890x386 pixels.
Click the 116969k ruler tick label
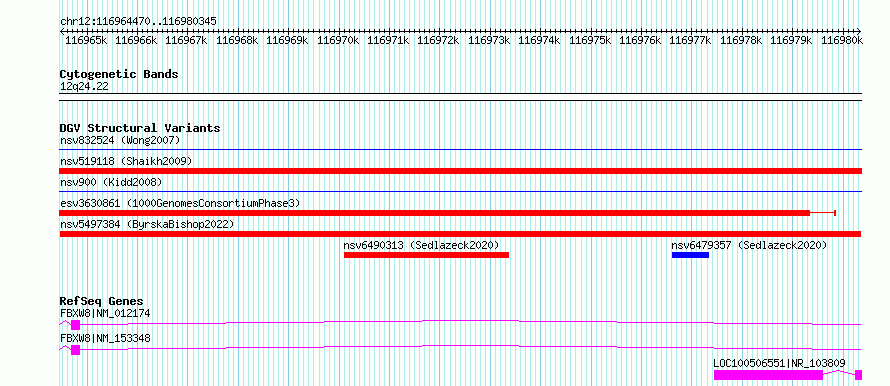click(287, 40)
